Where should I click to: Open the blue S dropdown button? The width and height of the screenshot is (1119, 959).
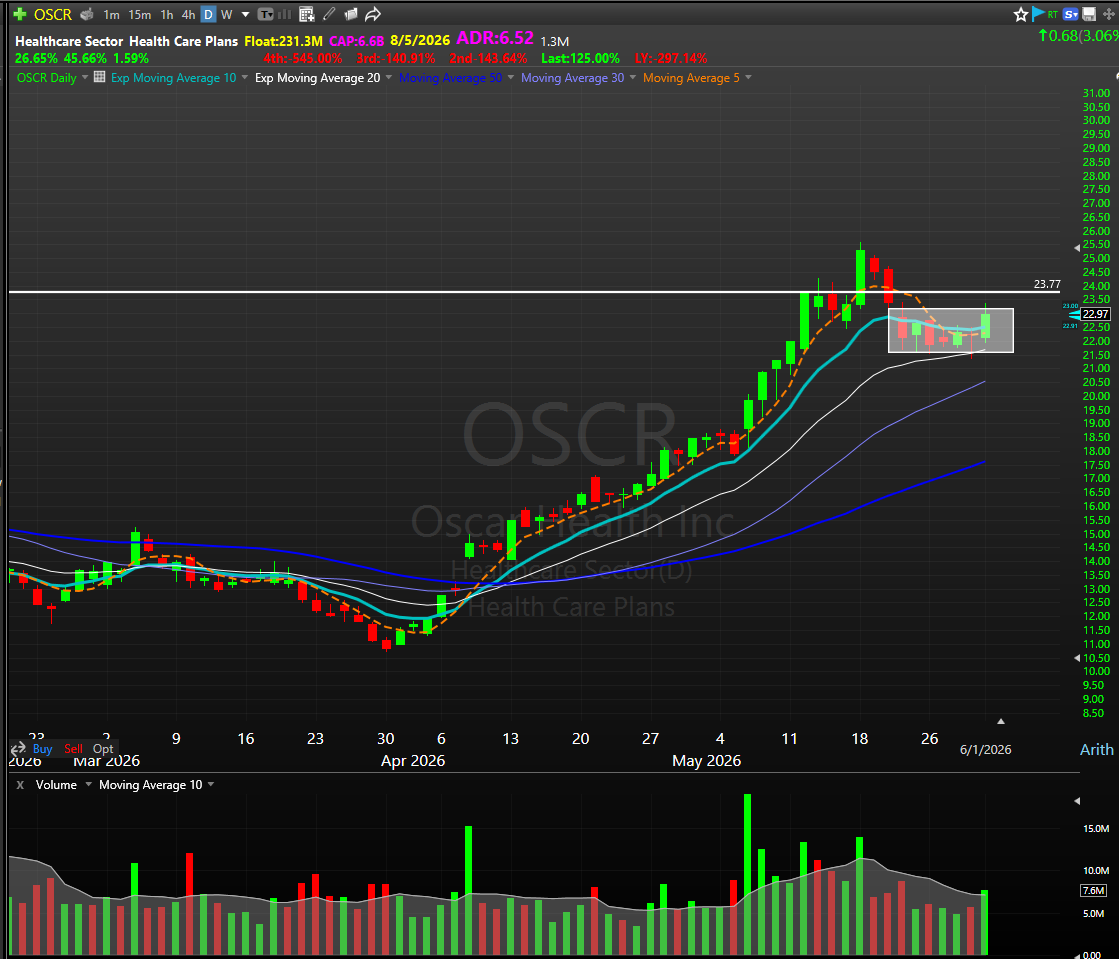(x=1070, y=14)
